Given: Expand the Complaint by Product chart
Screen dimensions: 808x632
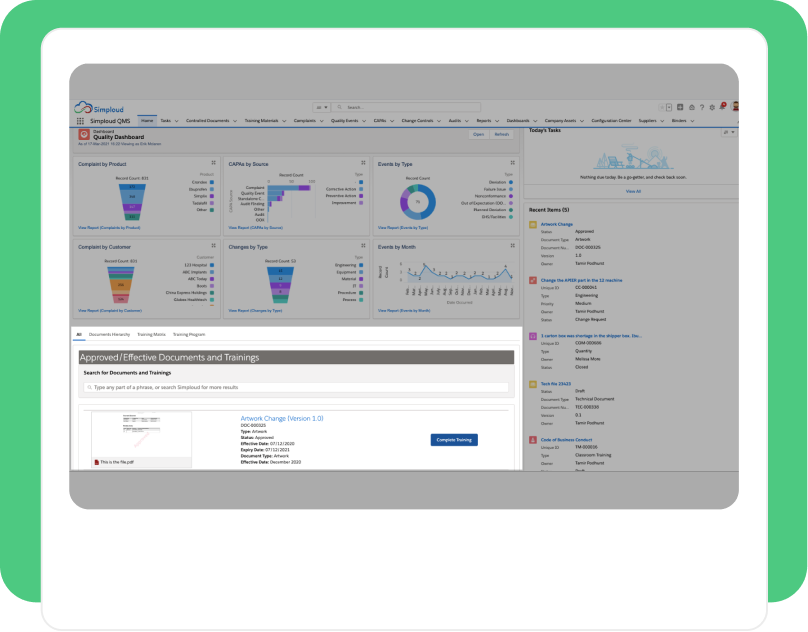Looking at the screenshot, I should (213, 162).
